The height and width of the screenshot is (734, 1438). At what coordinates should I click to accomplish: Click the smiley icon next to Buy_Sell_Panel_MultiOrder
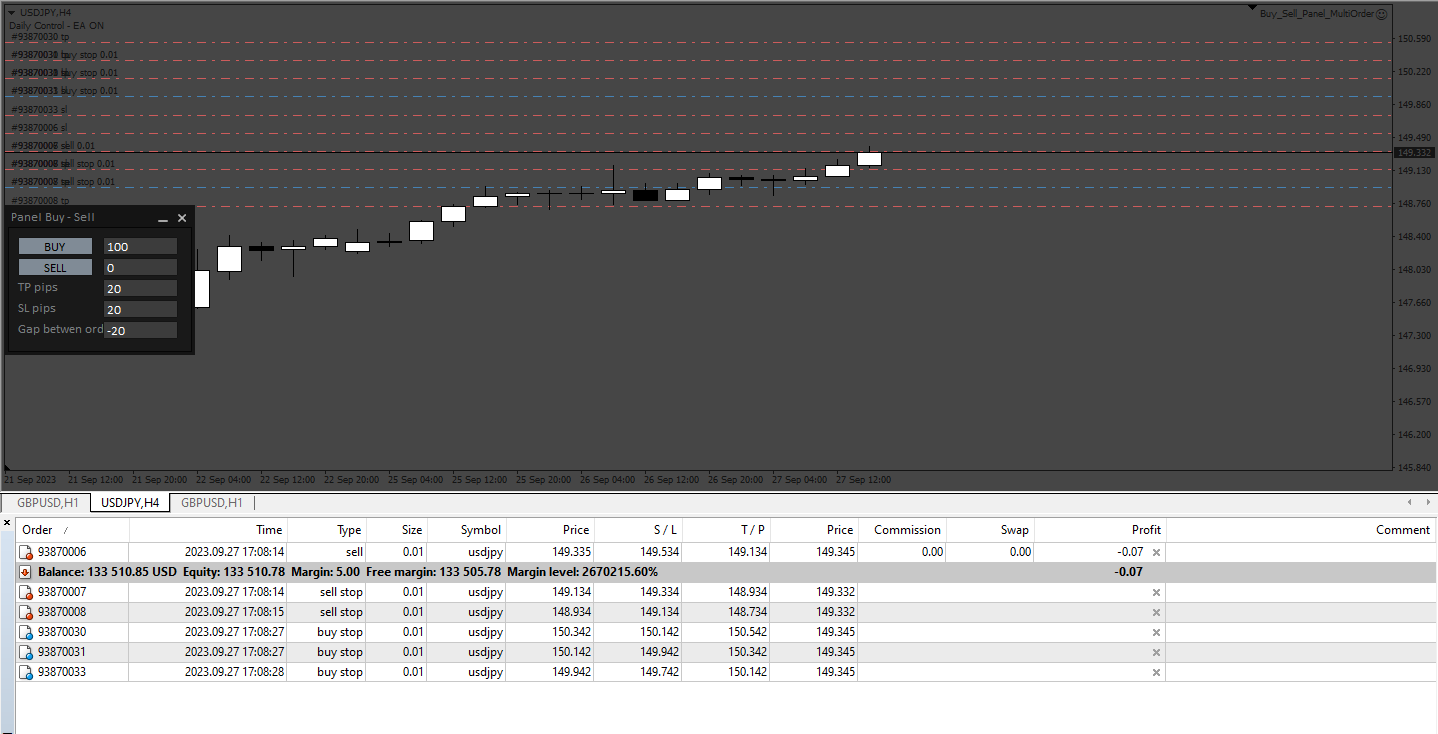click(1381, 14)
